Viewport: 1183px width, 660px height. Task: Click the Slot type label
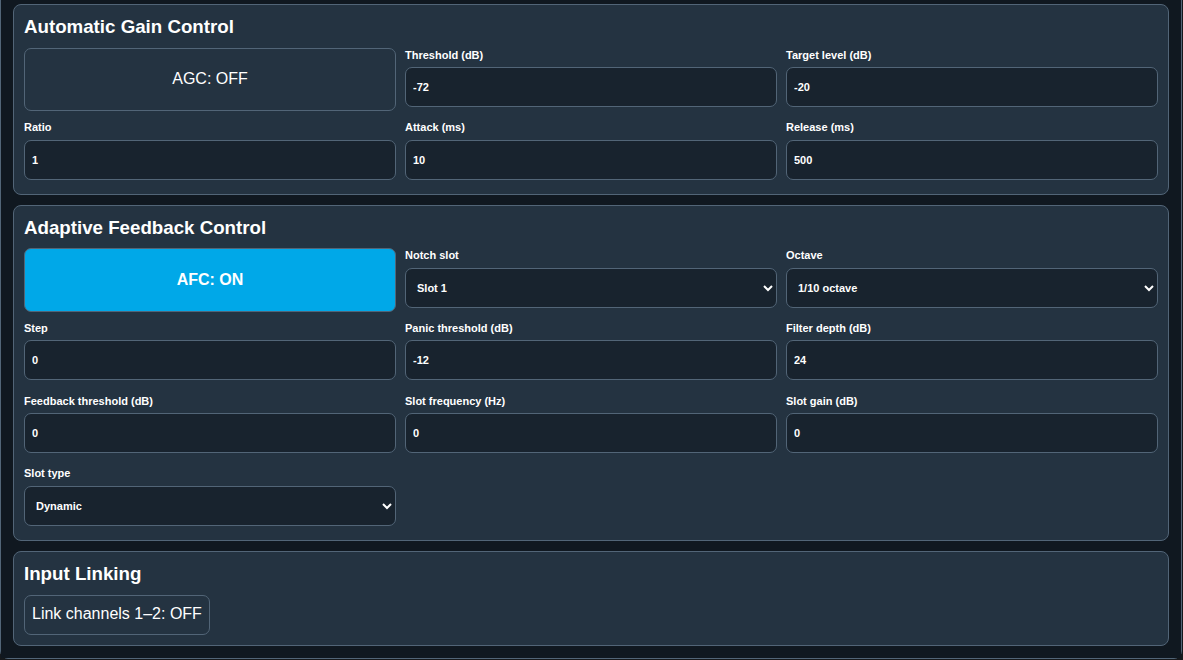47,473
